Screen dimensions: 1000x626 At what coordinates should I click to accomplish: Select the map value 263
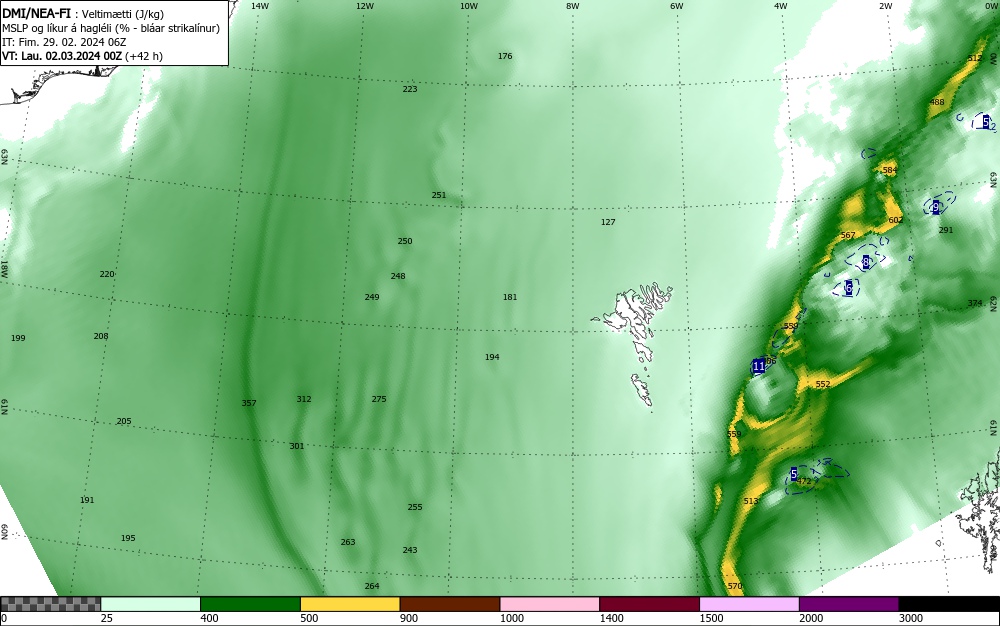(348, 542)
